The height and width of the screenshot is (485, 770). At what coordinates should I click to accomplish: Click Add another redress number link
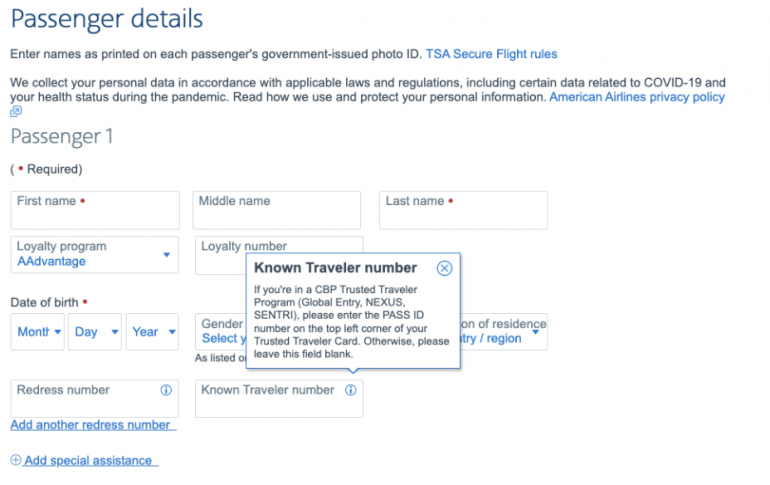[93, 425]
